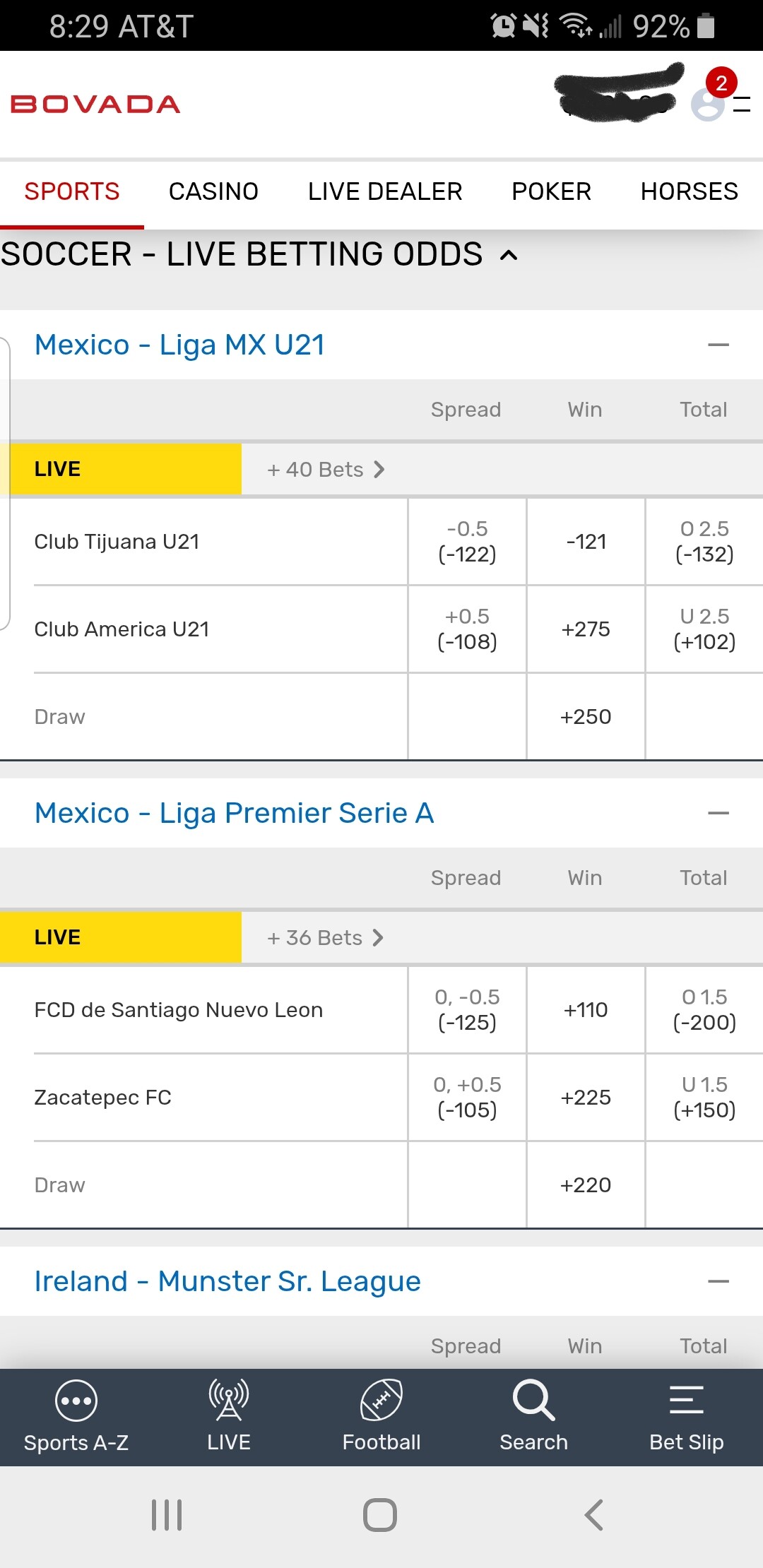The width and height of the screenshot is (763, 1568).
Task: Open the + 40 Bets link
Action: tap(326, 470)
